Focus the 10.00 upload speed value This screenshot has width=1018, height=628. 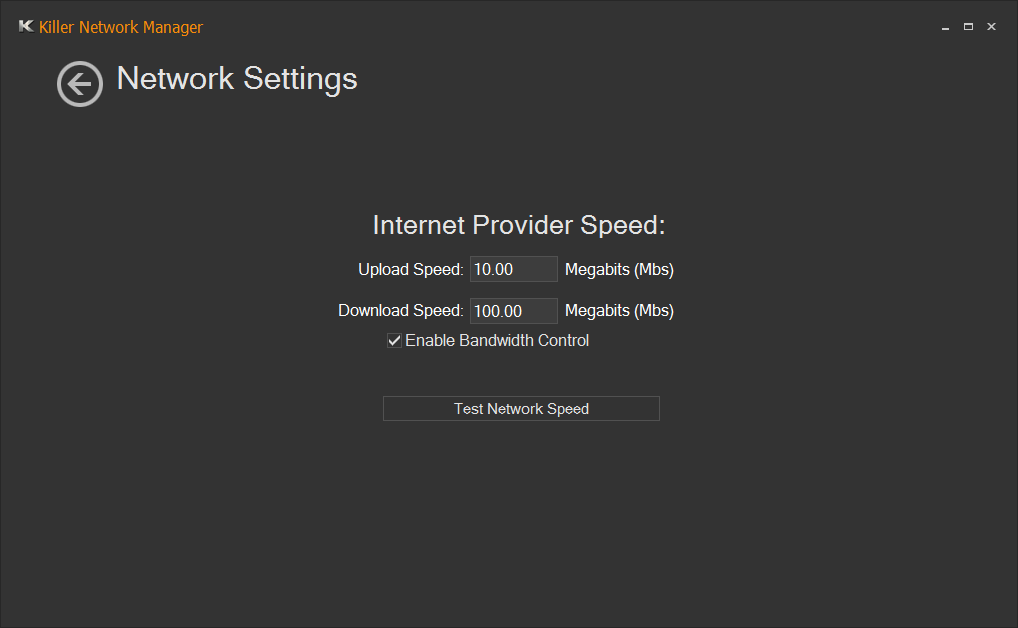point(493,270)
